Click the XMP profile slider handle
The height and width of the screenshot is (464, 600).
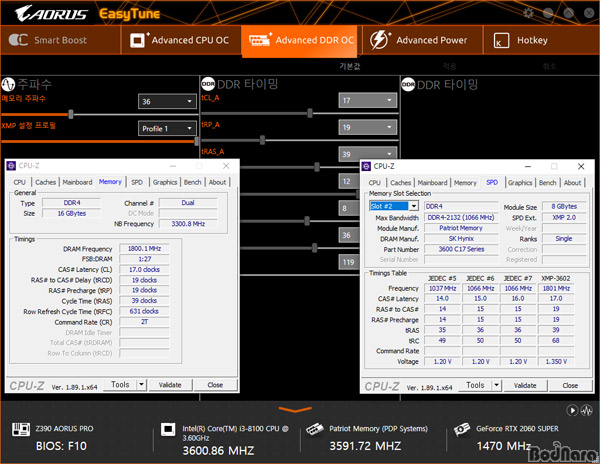pos(197,141)
